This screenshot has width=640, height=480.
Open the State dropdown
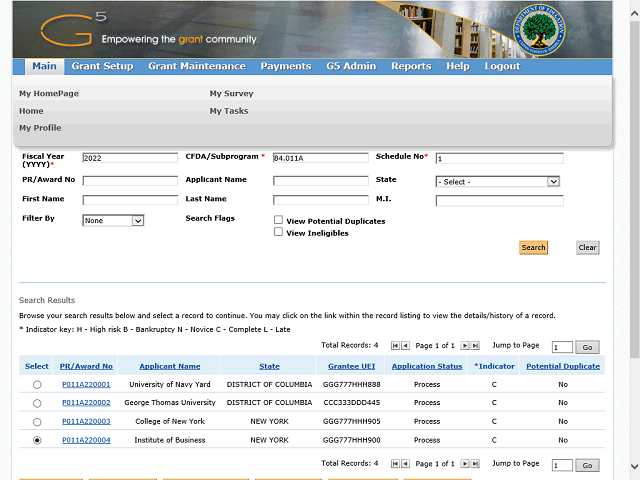497,181
